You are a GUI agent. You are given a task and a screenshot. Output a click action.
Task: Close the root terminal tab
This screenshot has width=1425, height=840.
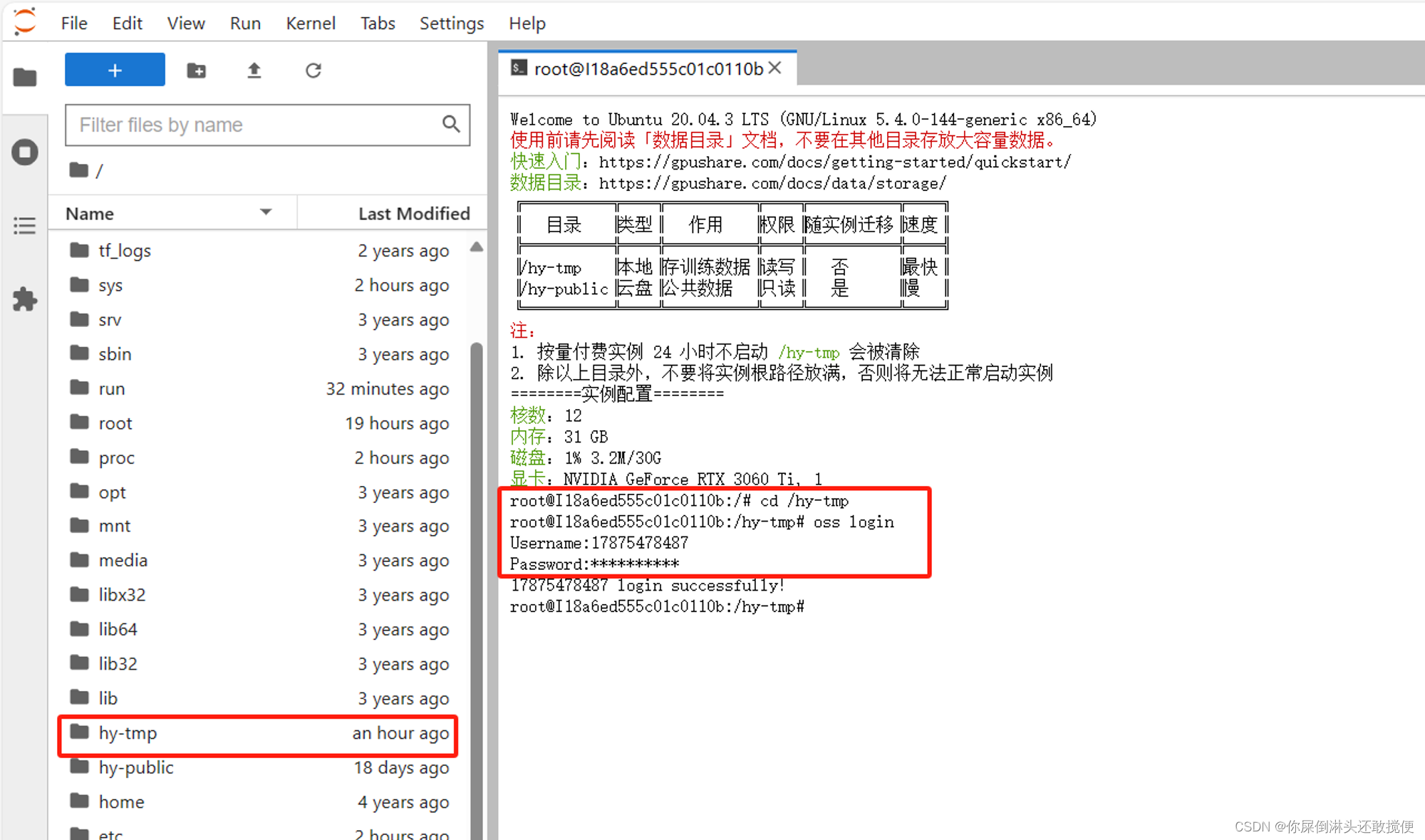775,68
